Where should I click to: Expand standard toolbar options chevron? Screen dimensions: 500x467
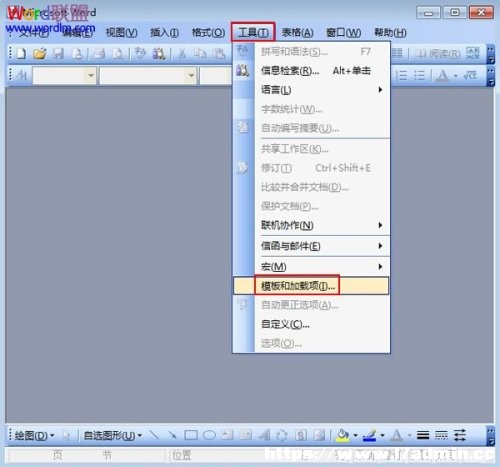490,55
